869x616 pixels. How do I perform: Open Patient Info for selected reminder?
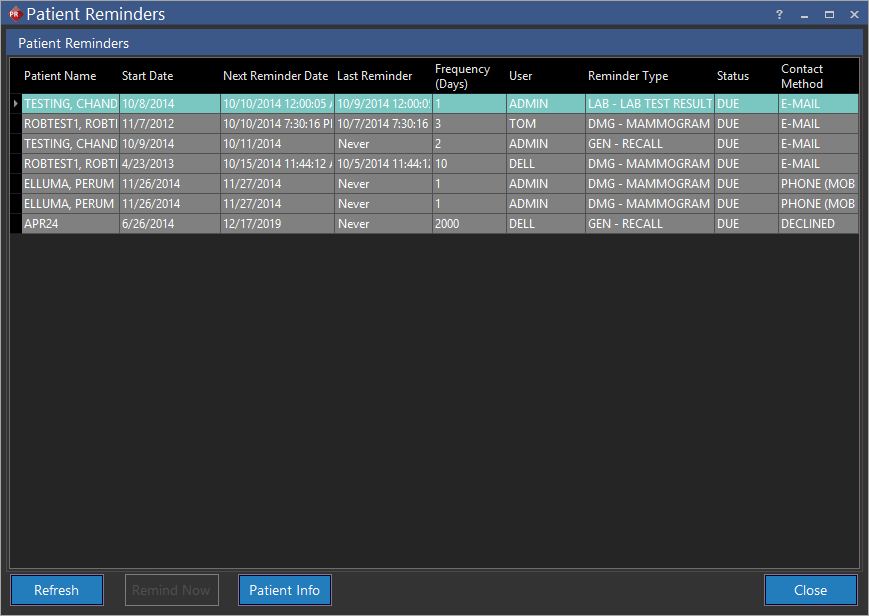coord(284,590)
